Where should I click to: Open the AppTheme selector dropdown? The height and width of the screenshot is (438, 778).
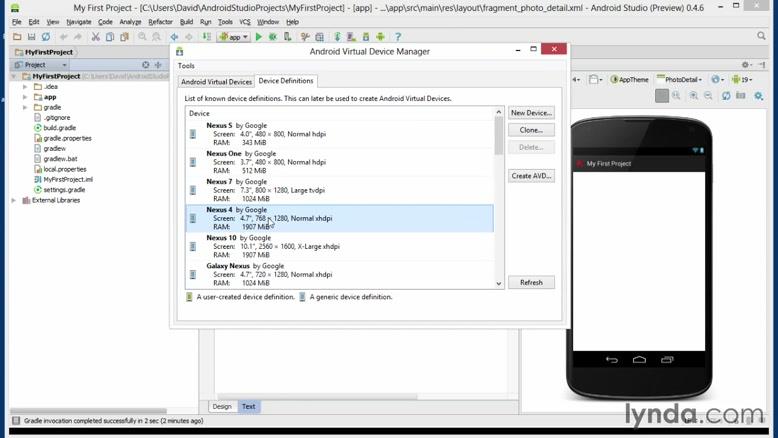click(630, 79)
